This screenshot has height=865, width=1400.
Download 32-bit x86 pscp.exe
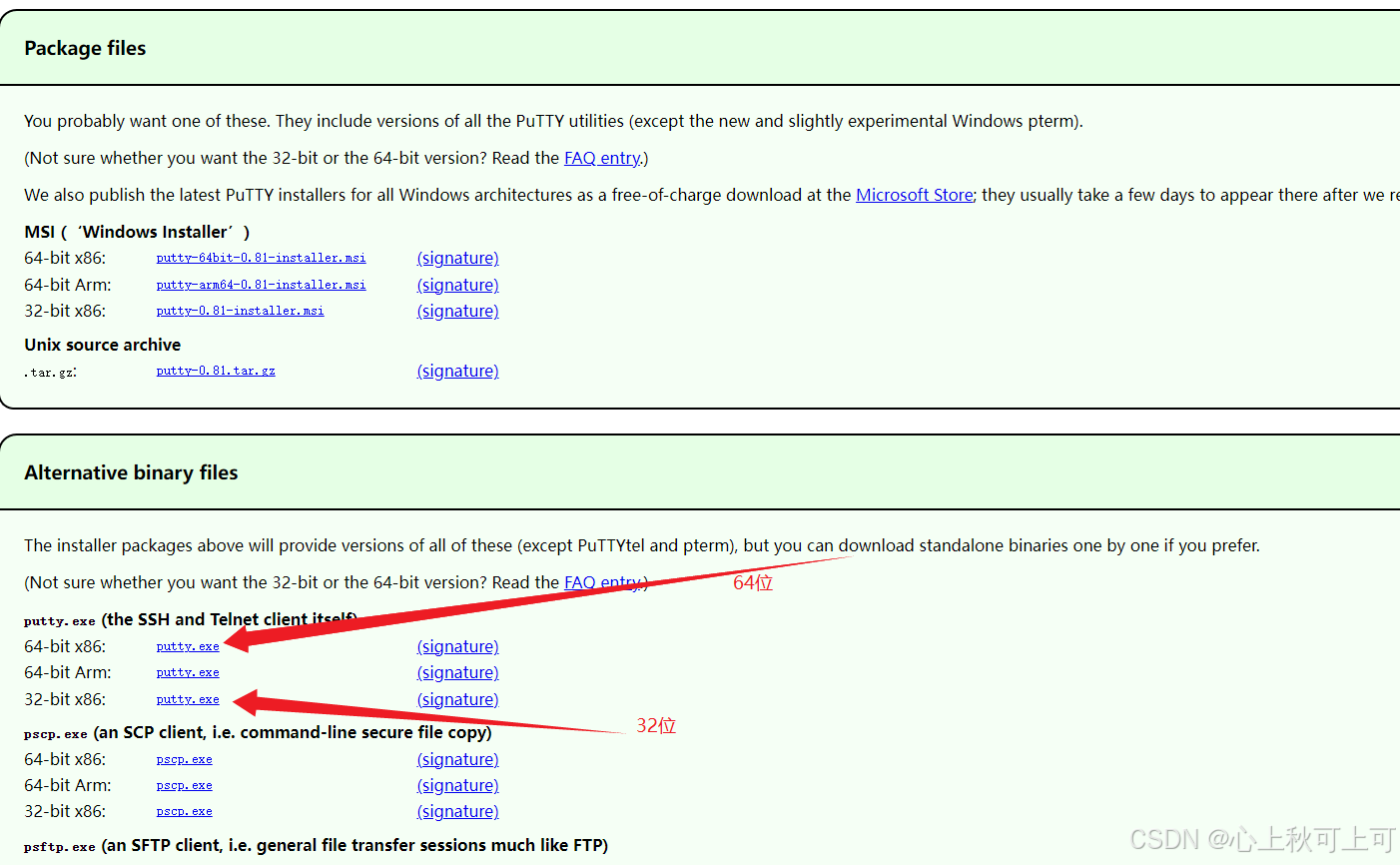point(184,811)
